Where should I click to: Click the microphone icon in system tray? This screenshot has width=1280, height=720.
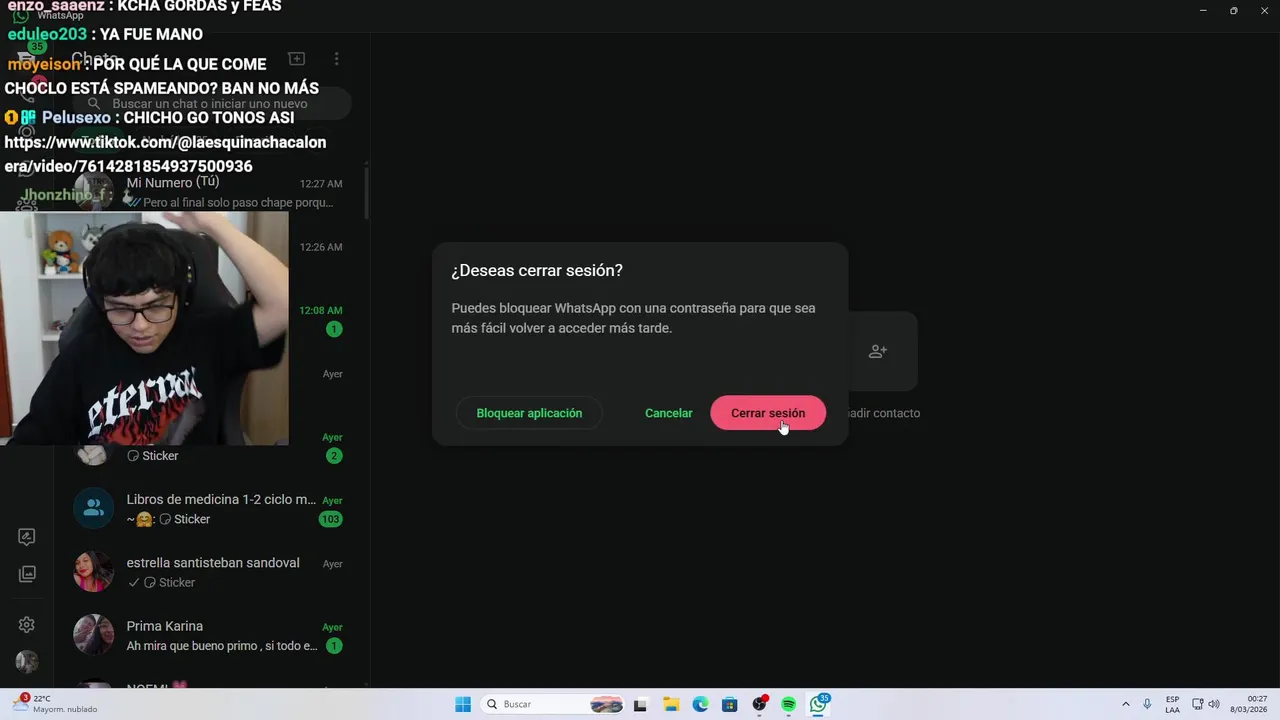point(1147,704)
